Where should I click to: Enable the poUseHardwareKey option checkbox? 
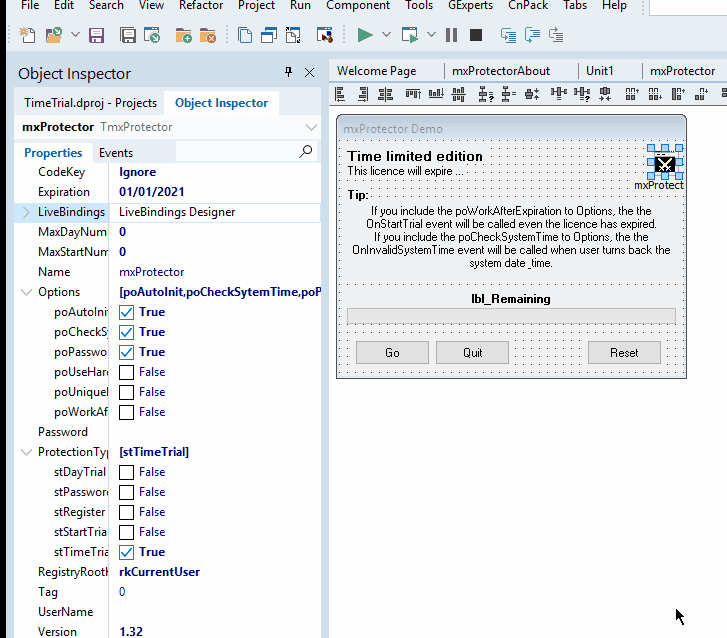[x=127, y=372]
